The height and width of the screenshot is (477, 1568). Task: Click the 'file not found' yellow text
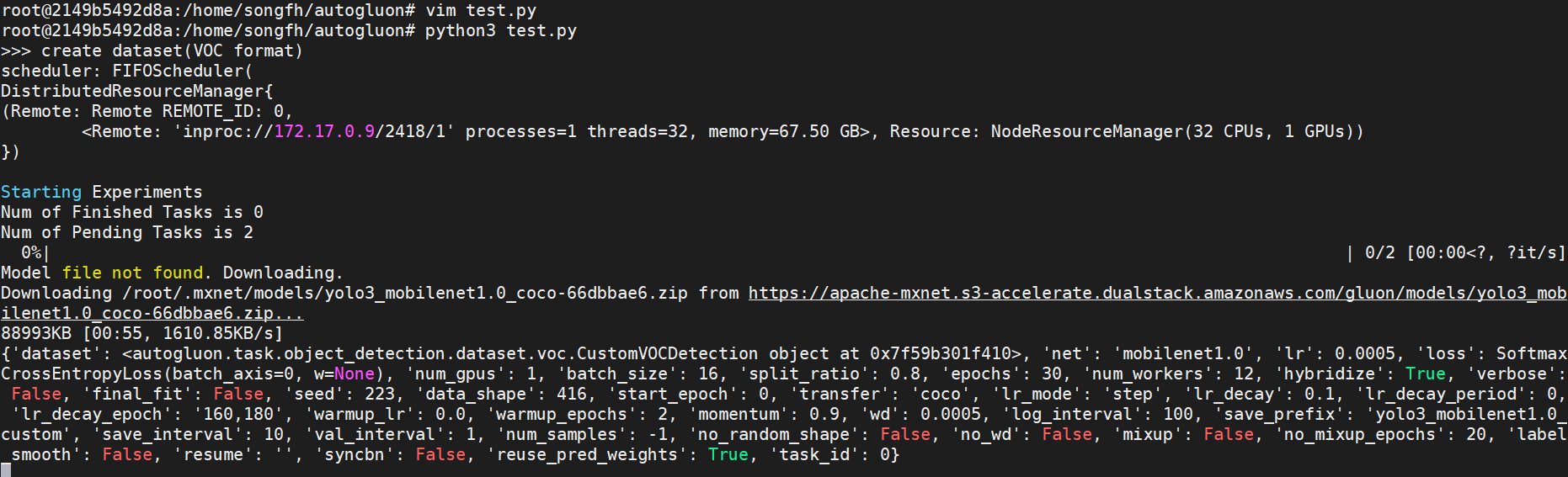[132, 273]
